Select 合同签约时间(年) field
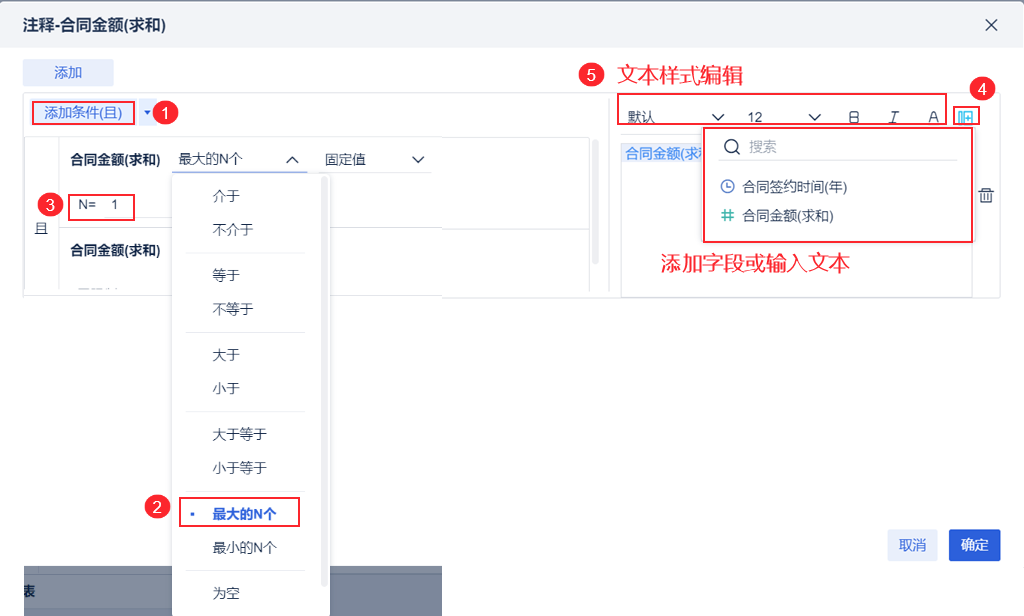The image size is (1024, 616). (x=794, y=187)
